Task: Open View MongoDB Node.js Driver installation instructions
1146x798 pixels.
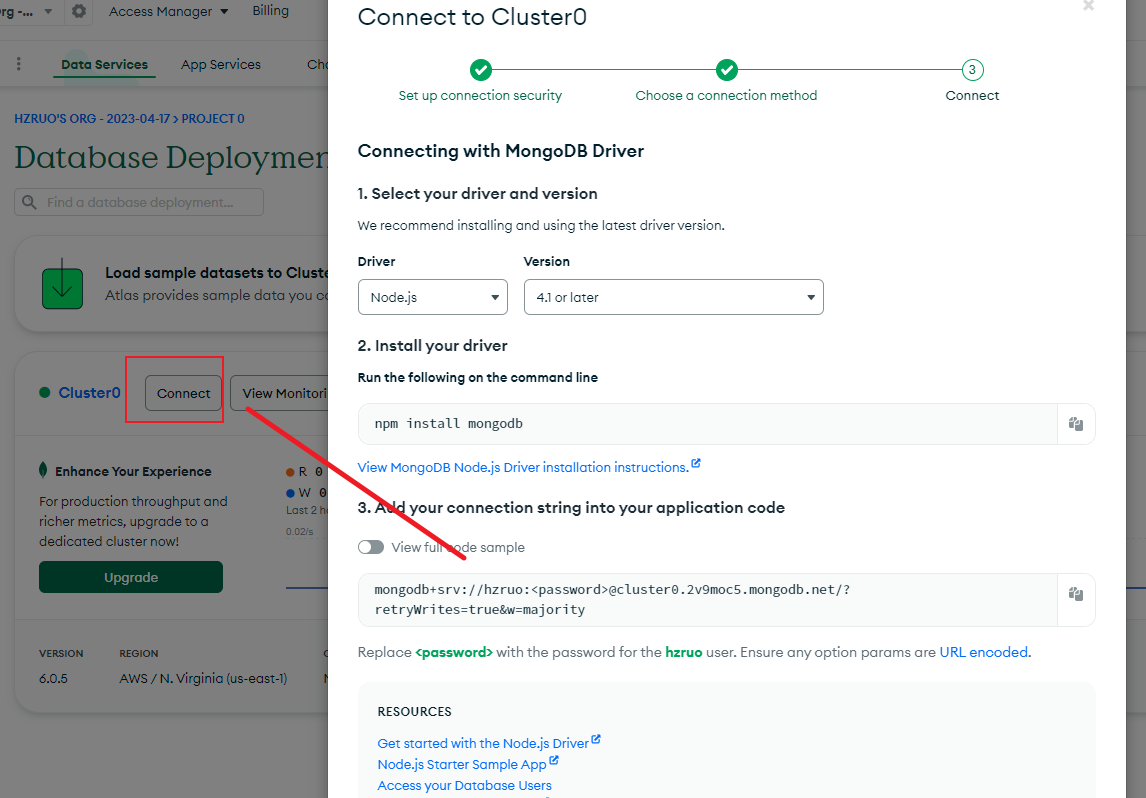Action: pos(524,467)
